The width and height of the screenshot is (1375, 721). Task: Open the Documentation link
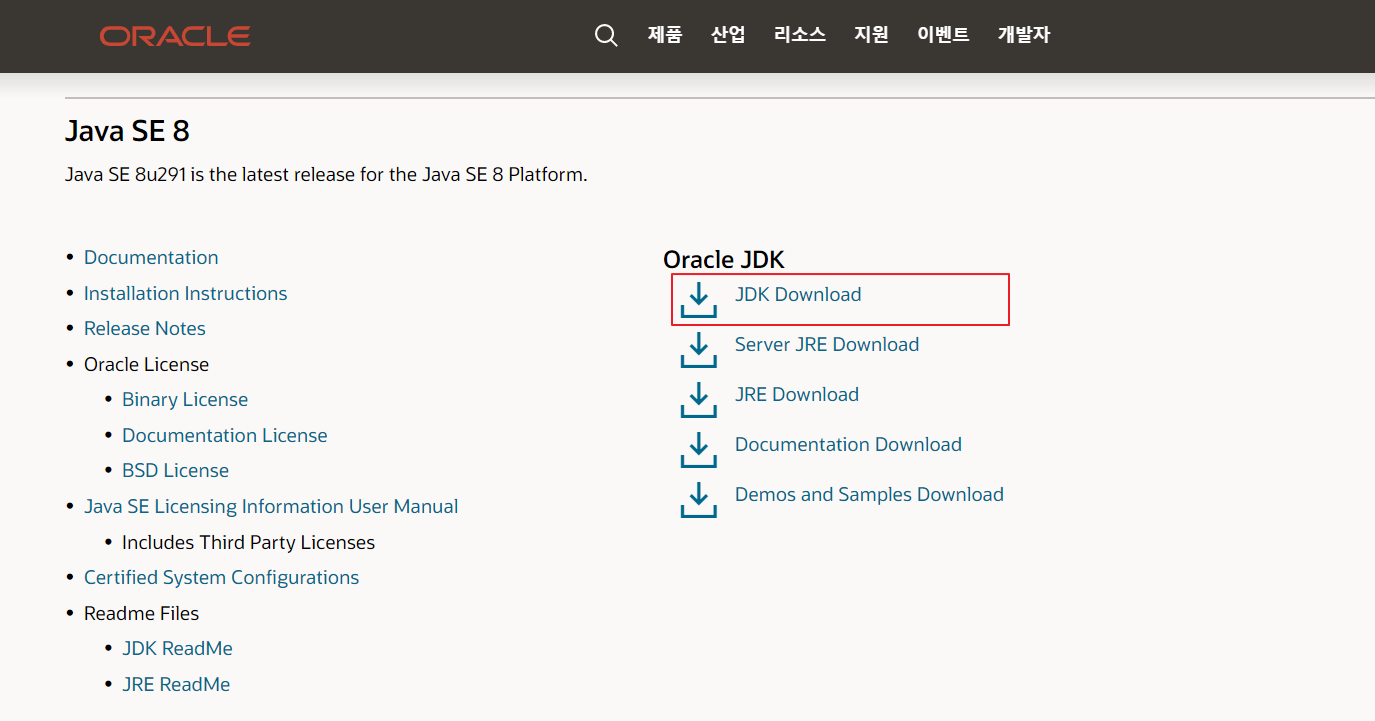(x=151, y=258)
